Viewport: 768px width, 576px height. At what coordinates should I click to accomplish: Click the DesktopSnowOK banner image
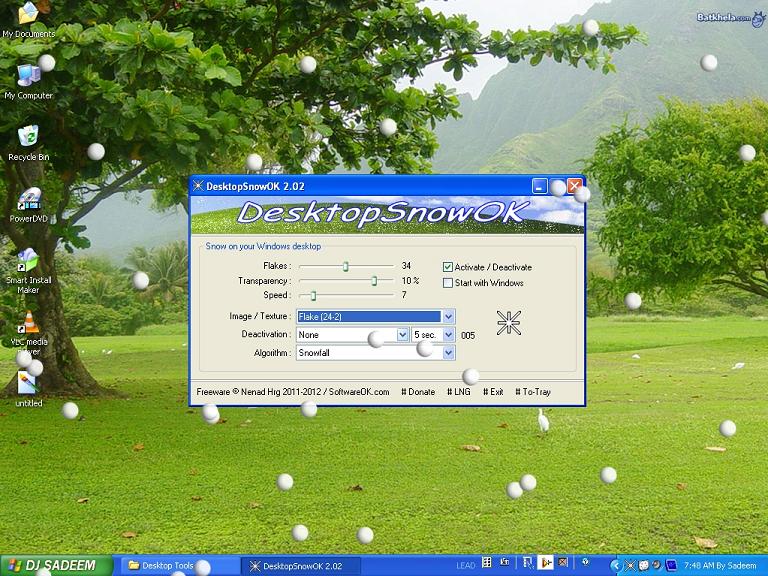pos(387,215)
